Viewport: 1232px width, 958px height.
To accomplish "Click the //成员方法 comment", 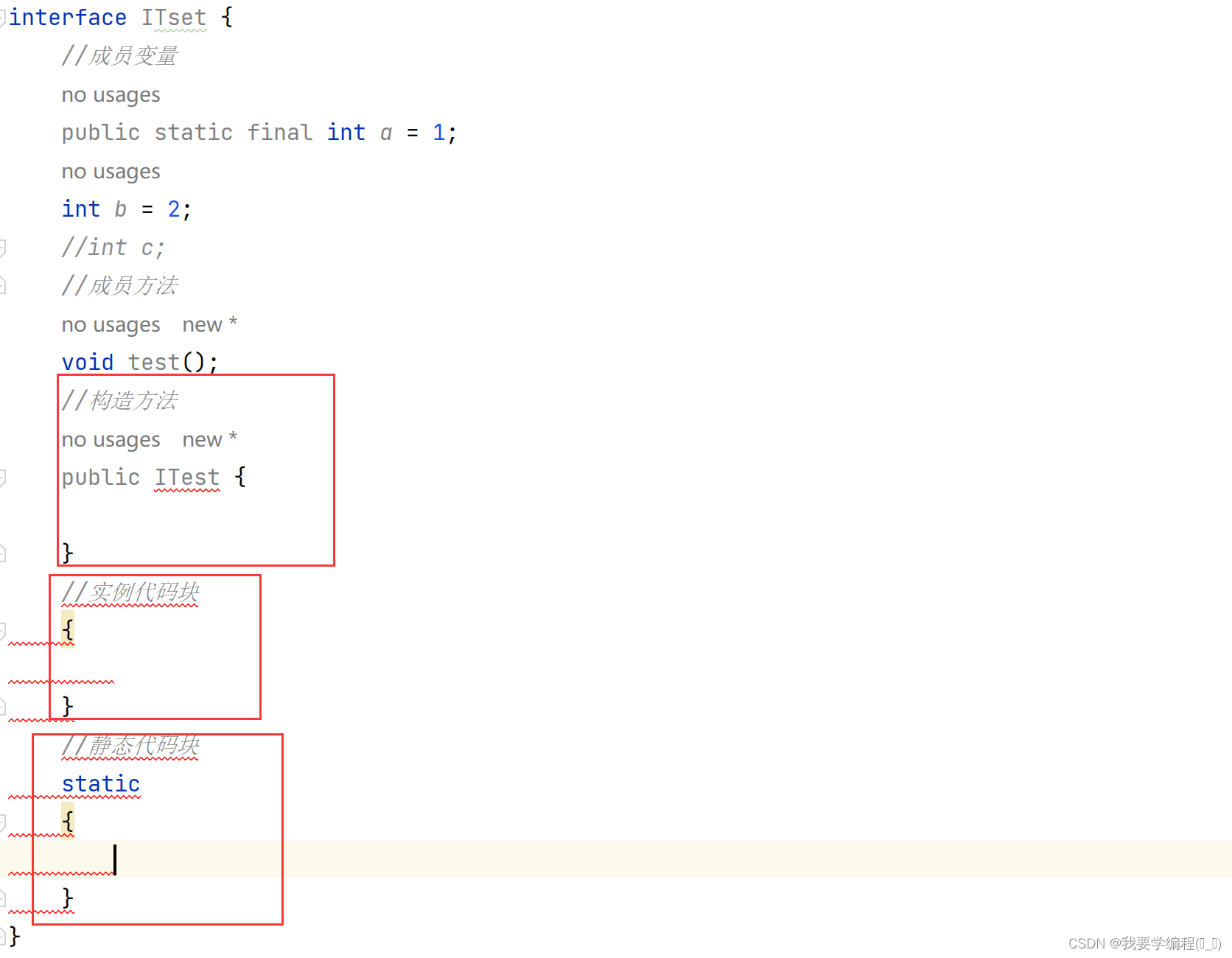I will (119, 286).
